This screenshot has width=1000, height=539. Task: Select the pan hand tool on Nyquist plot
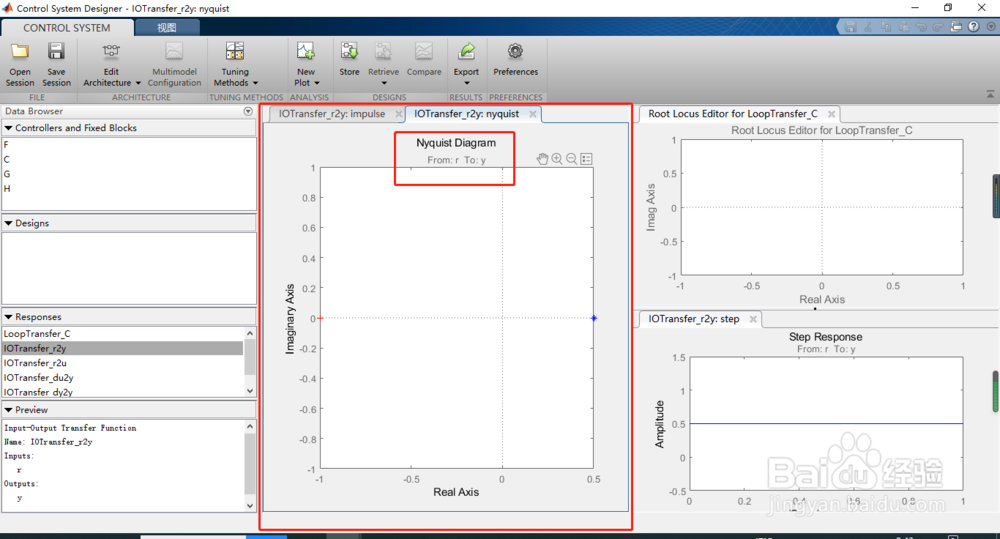(x=542, y=159)
